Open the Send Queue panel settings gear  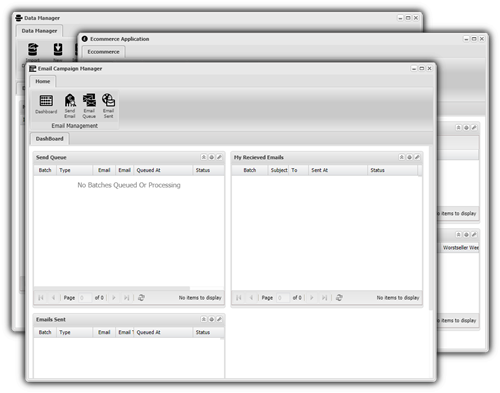211,157
